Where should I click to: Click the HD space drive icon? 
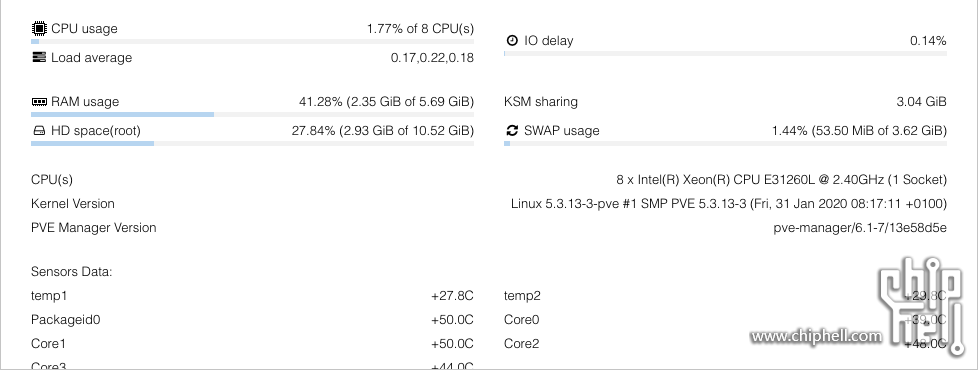click(39, 131)
